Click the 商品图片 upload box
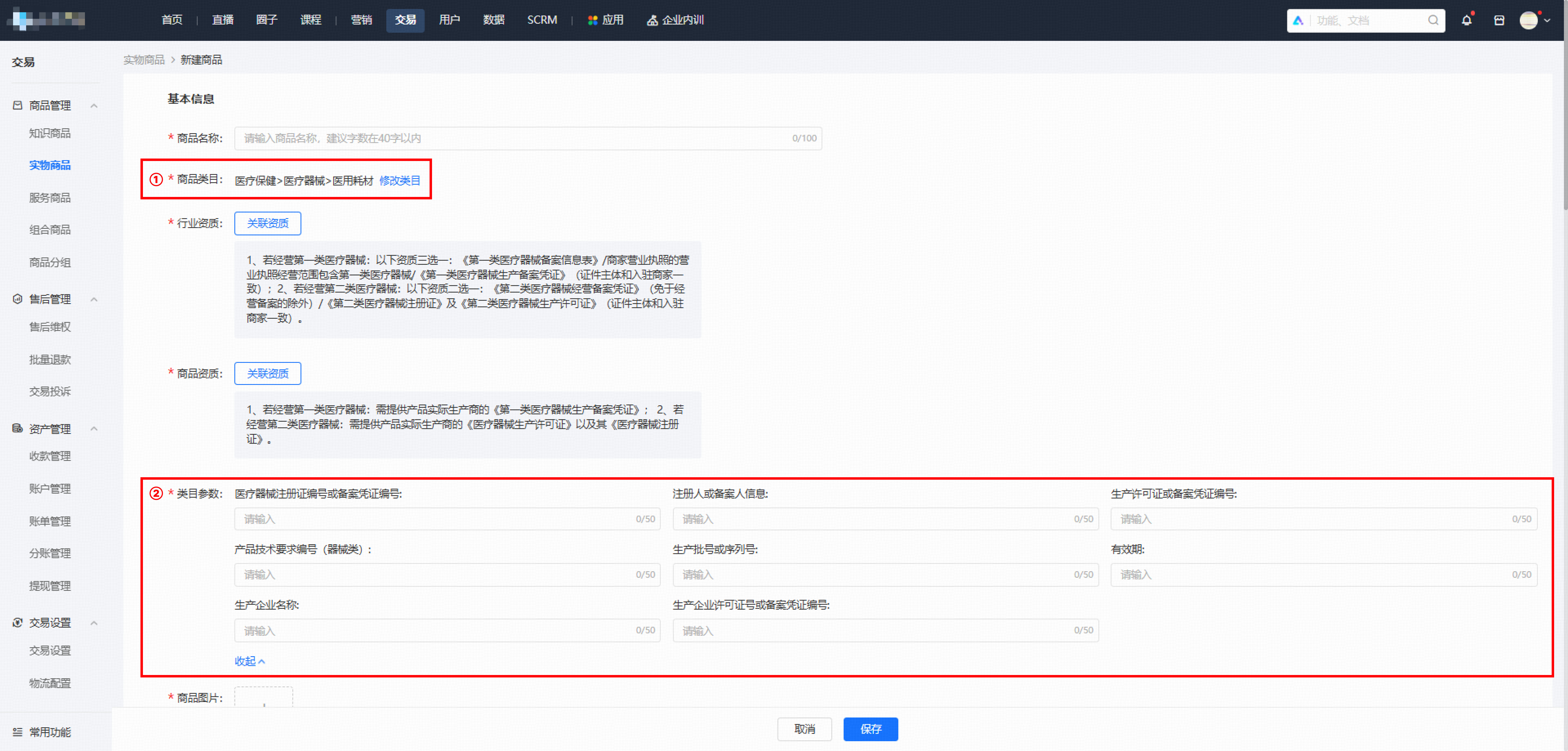 (264, 697)
